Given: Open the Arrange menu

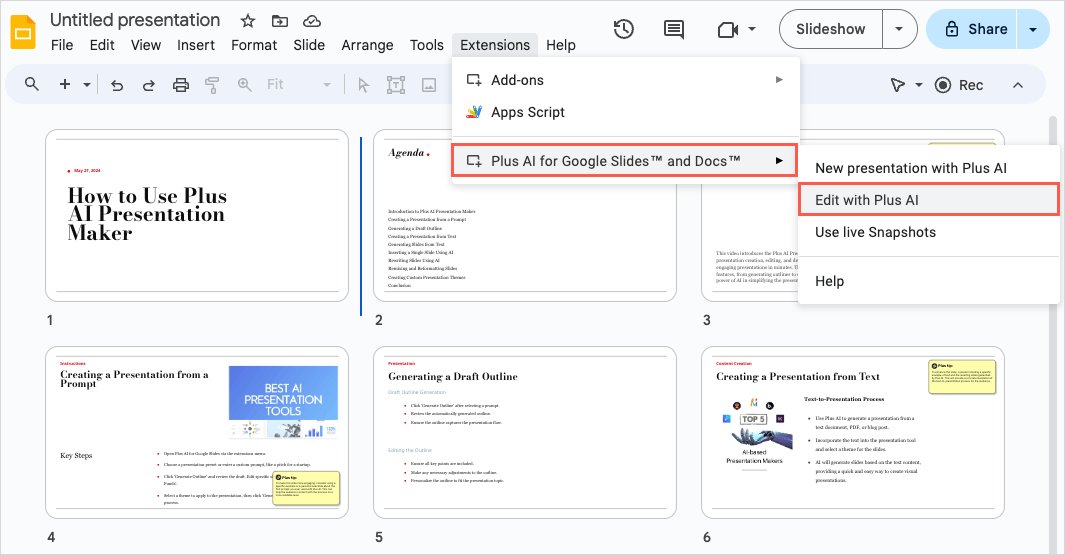Looking at the screenshot, I should (x=367, y=45).
